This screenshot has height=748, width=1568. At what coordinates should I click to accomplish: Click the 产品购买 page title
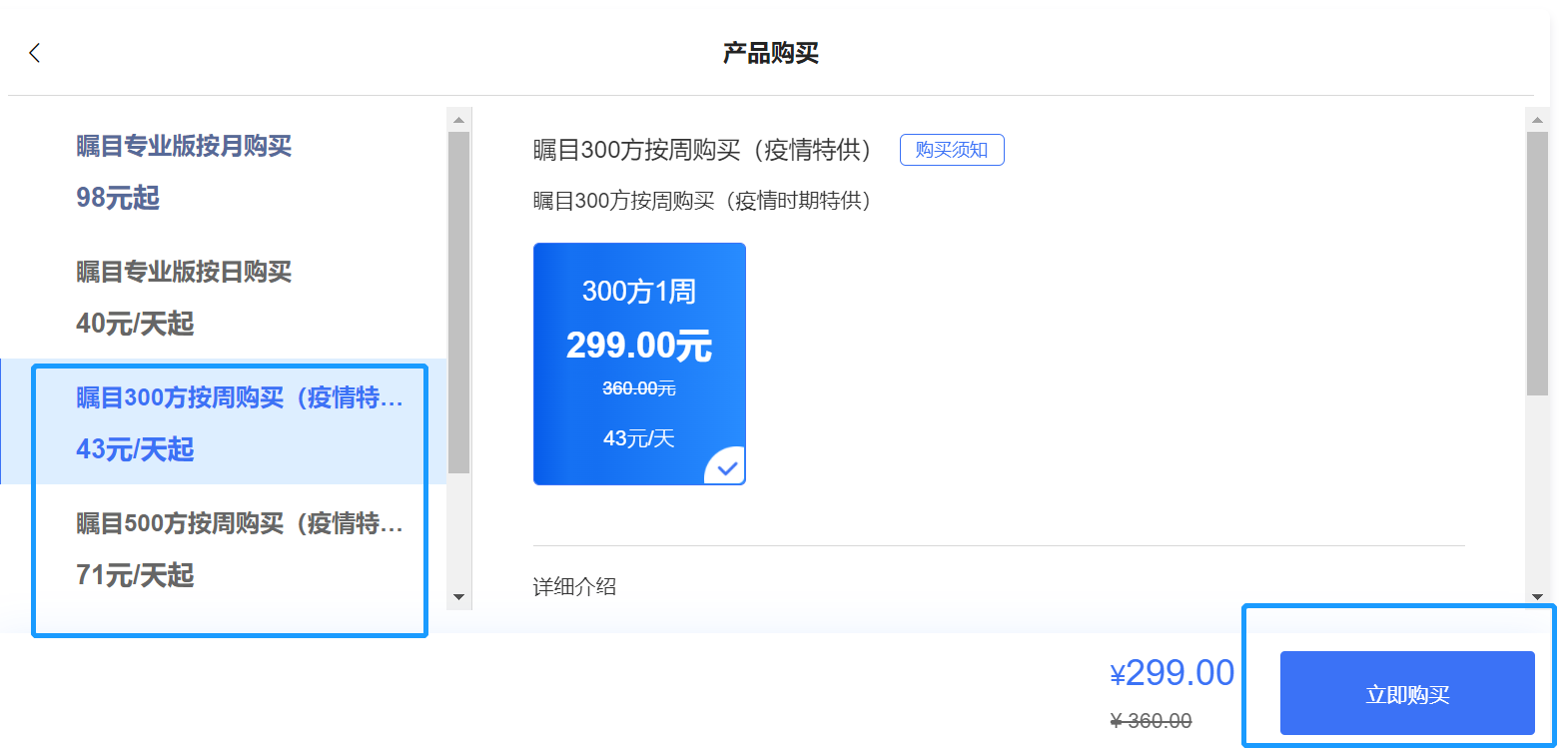pos(771,53)
